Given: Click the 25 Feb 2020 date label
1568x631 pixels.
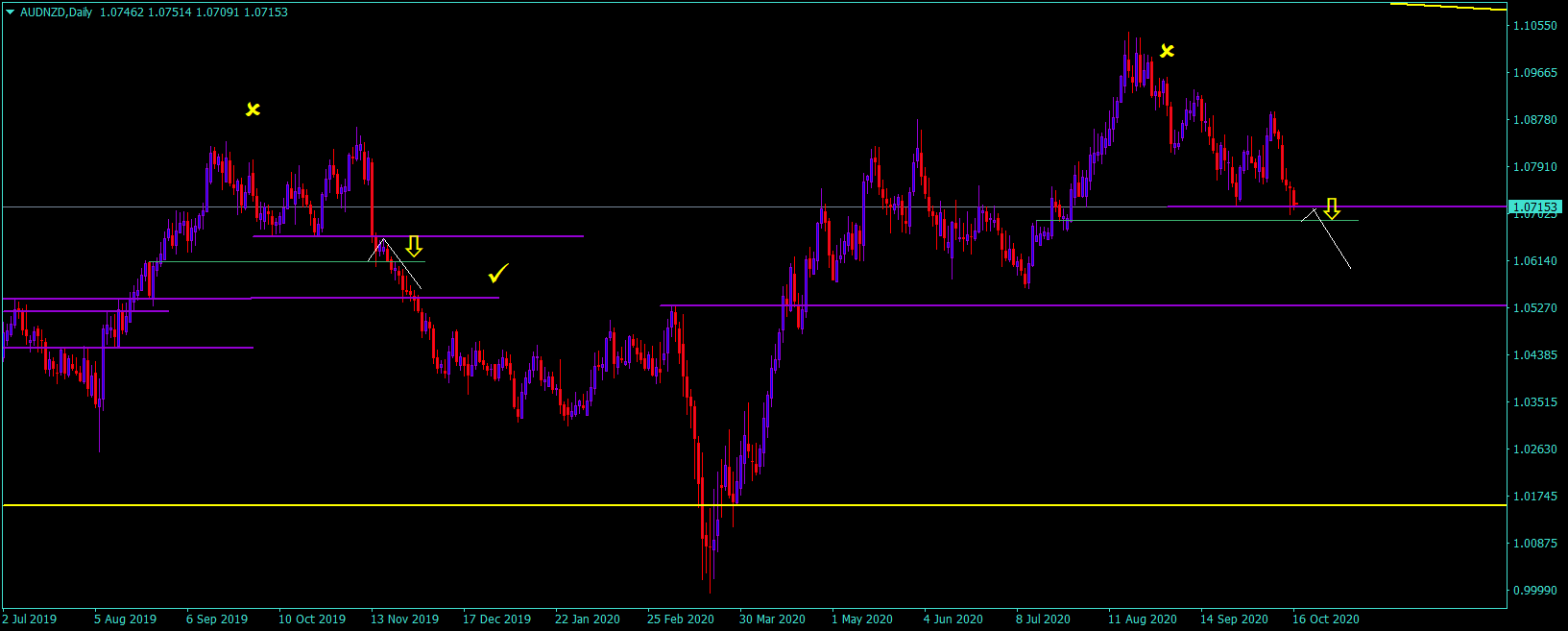Looking at the screenshot, I should (681, 619).
